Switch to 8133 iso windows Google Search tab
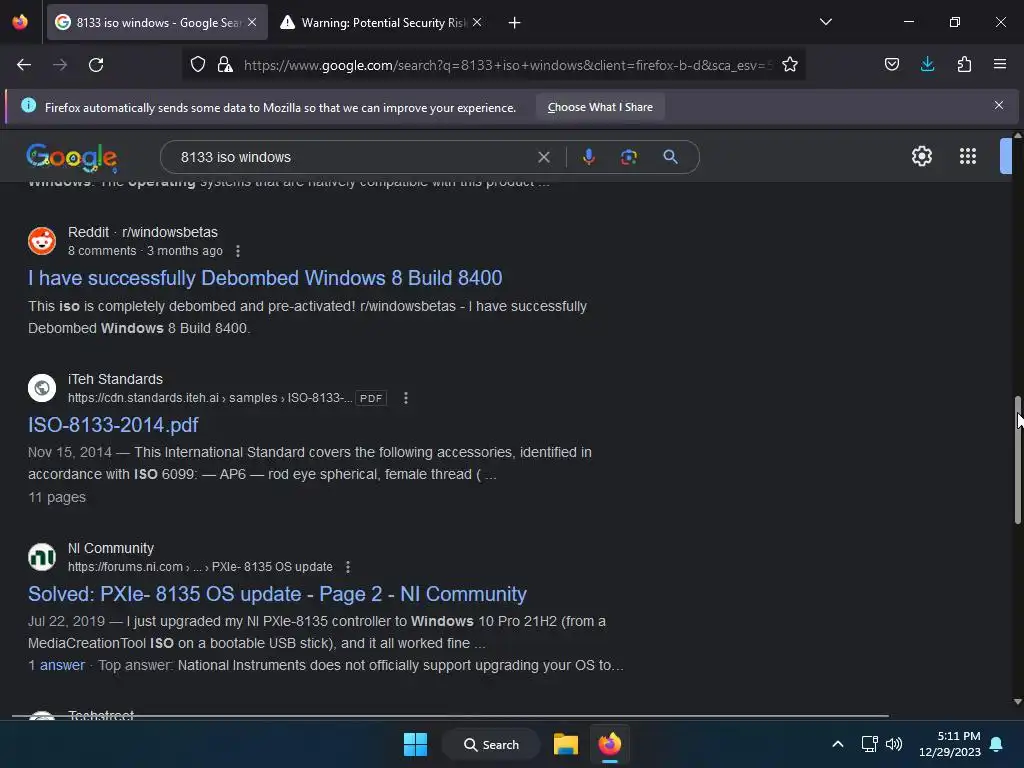1024x768 pixels. click(x=157, y=22)
